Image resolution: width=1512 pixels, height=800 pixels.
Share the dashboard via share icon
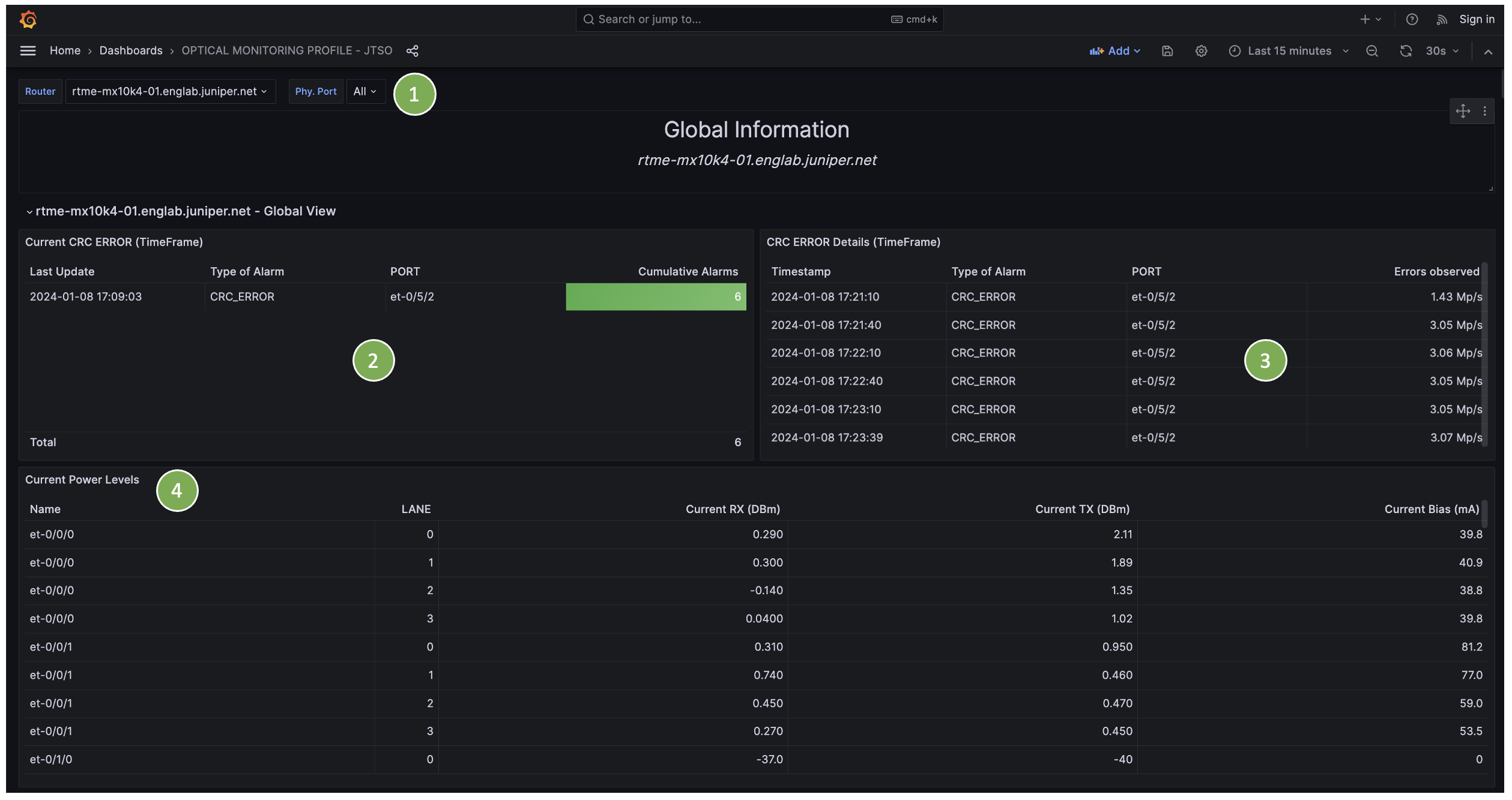tap(412, 51)
